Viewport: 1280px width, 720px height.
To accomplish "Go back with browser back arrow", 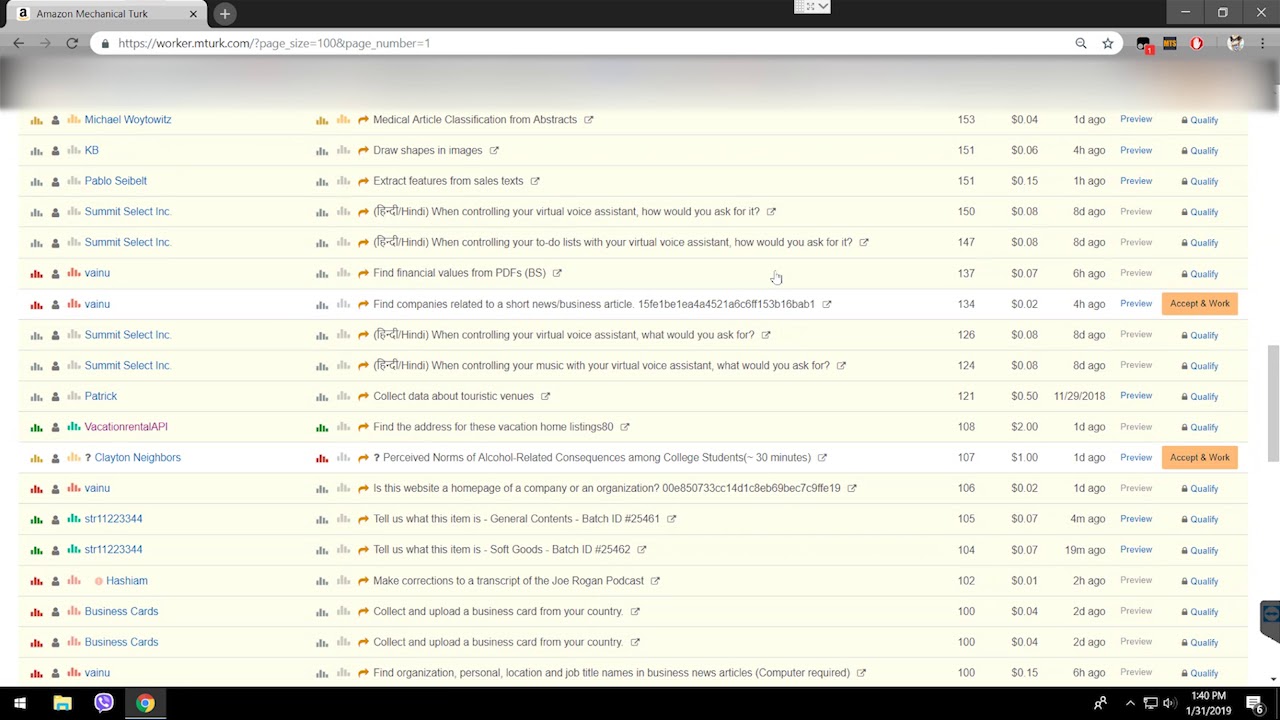I will coord(19,43).
